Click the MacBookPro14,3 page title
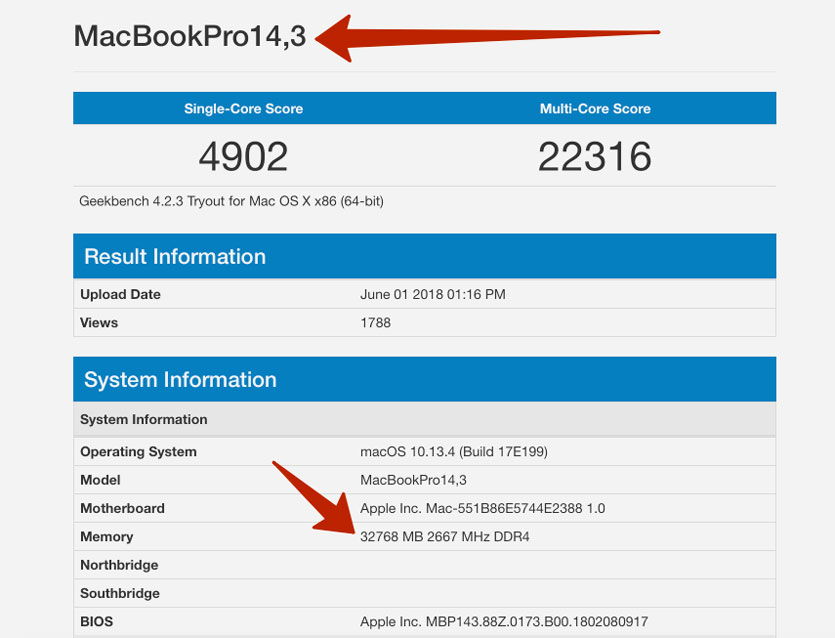 point(190,36)
